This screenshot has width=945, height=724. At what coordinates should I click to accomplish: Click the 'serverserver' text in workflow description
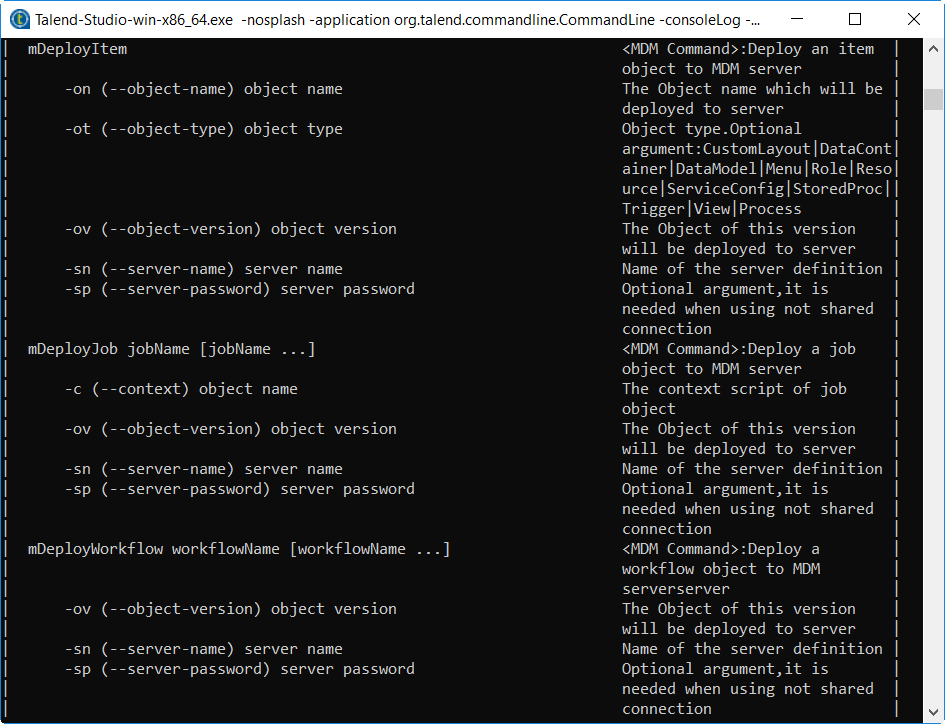coord(676,589)
